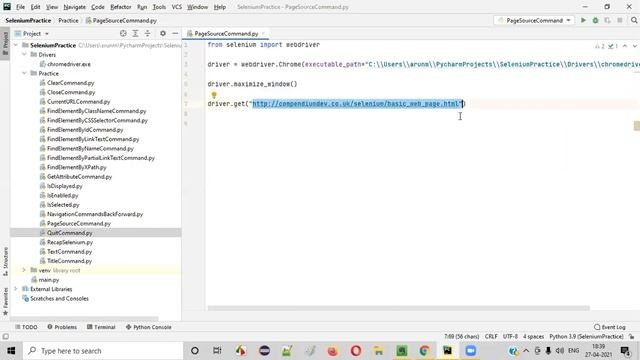Open the Python Console tool window
The image size is (640, 360).
coord(149,327)
